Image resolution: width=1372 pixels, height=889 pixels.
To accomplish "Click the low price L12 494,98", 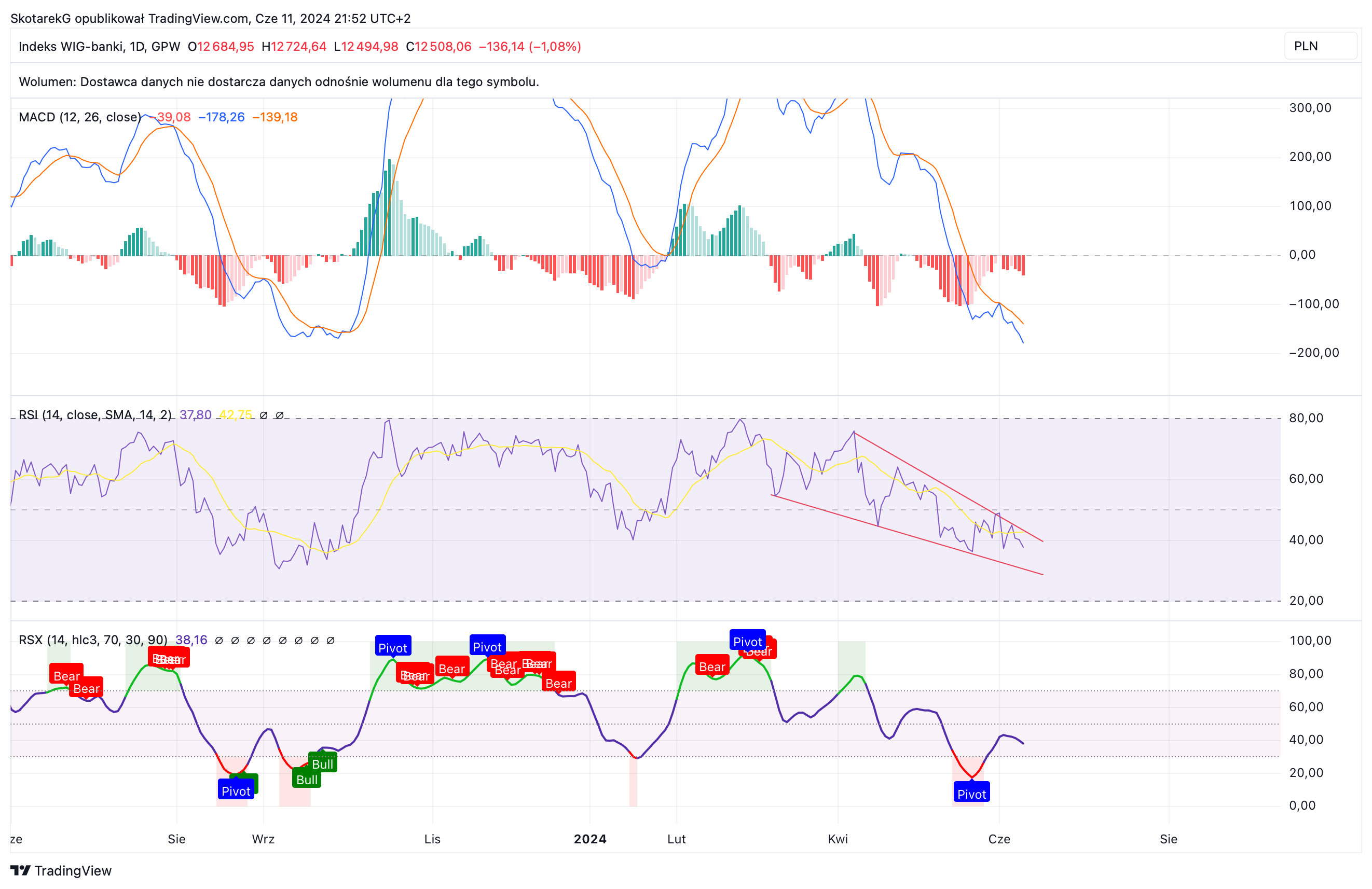I will click(x=366, y=47).
